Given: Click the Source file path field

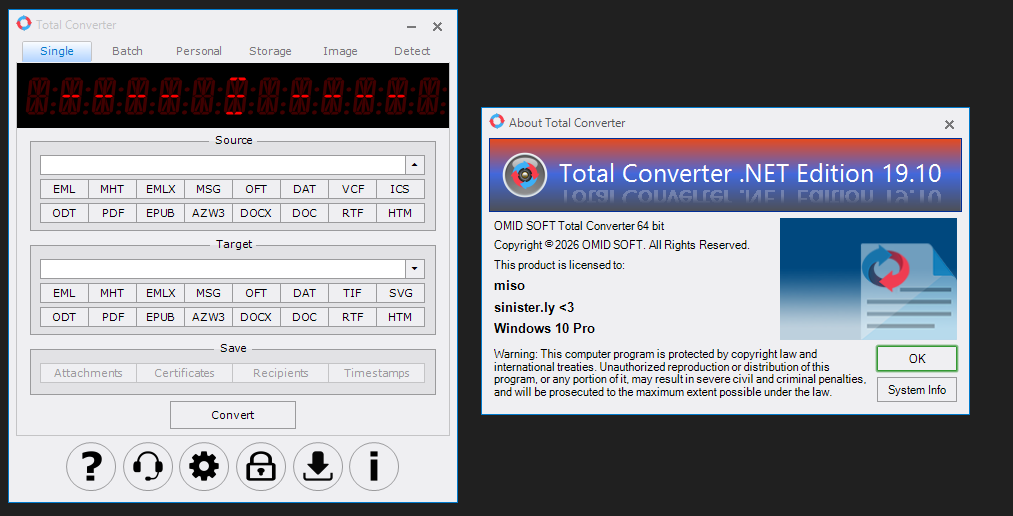Looking at the screenshot, I should (223, 165).
